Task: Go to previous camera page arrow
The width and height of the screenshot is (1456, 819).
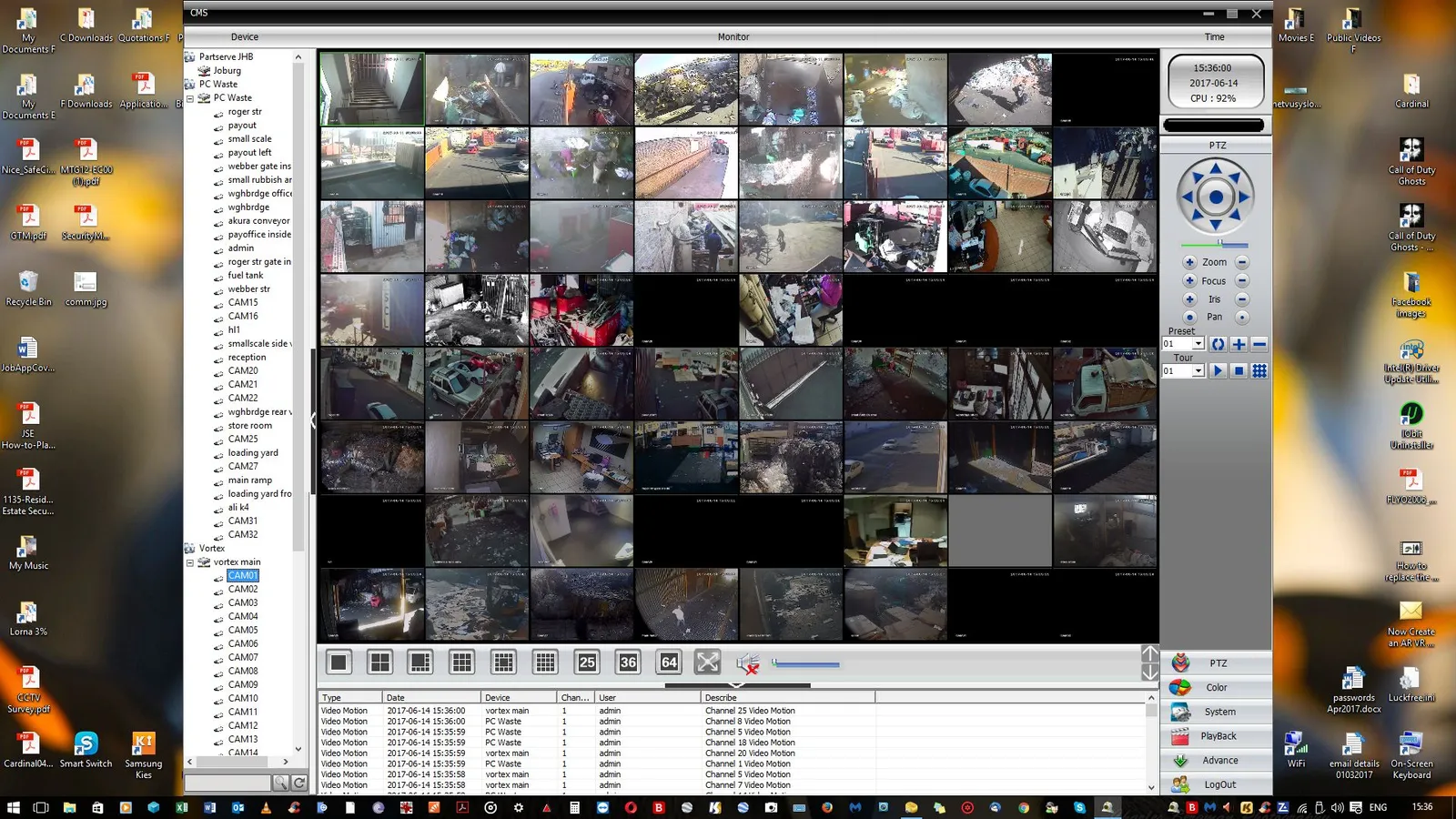Action: click(1150, 654)
